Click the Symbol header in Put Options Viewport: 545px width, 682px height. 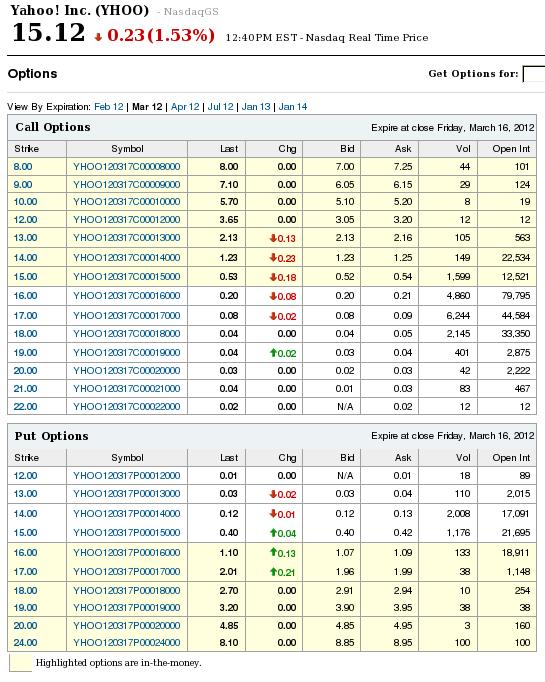coord(127,458)
